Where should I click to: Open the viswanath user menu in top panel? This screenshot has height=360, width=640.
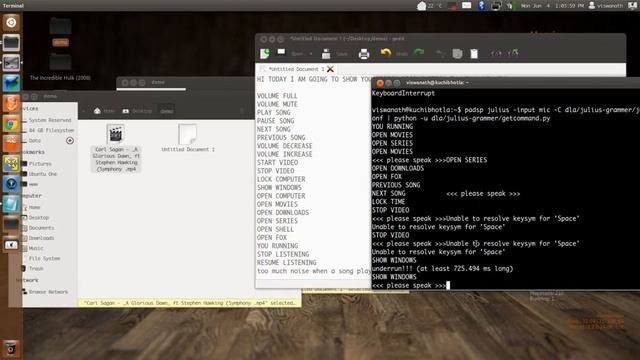click(606, 6)
